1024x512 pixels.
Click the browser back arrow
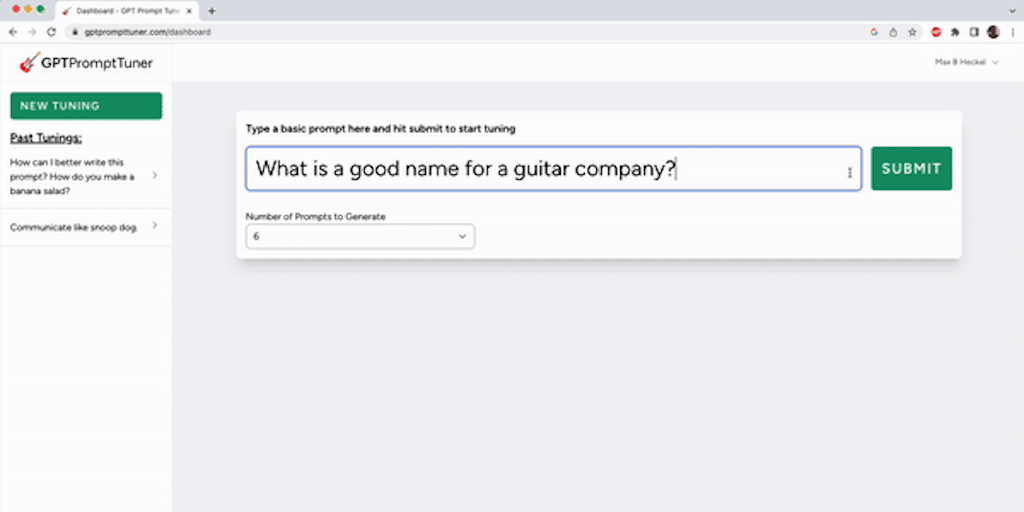pyautogui.click(x=12, y=32)
